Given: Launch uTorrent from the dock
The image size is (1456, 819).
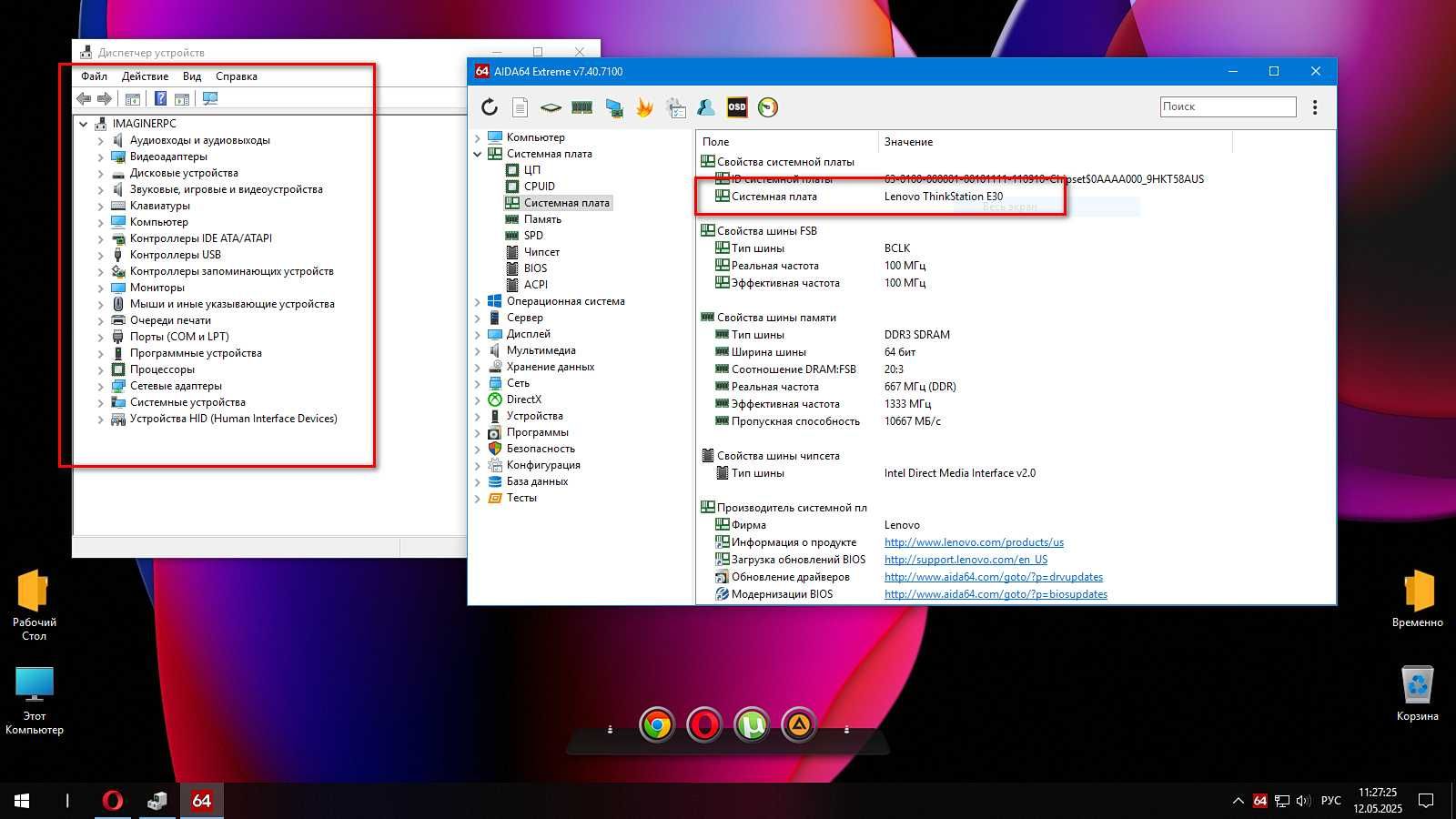Looking at the screenshot, I should point(752,725).
